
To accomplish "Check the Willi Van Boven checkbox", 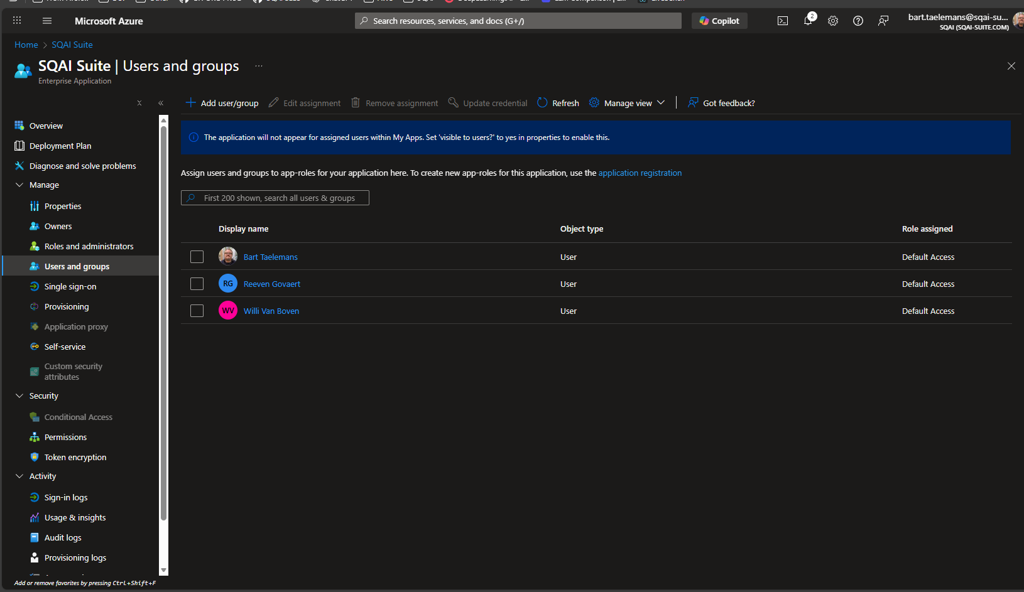I will pos(197,311).
